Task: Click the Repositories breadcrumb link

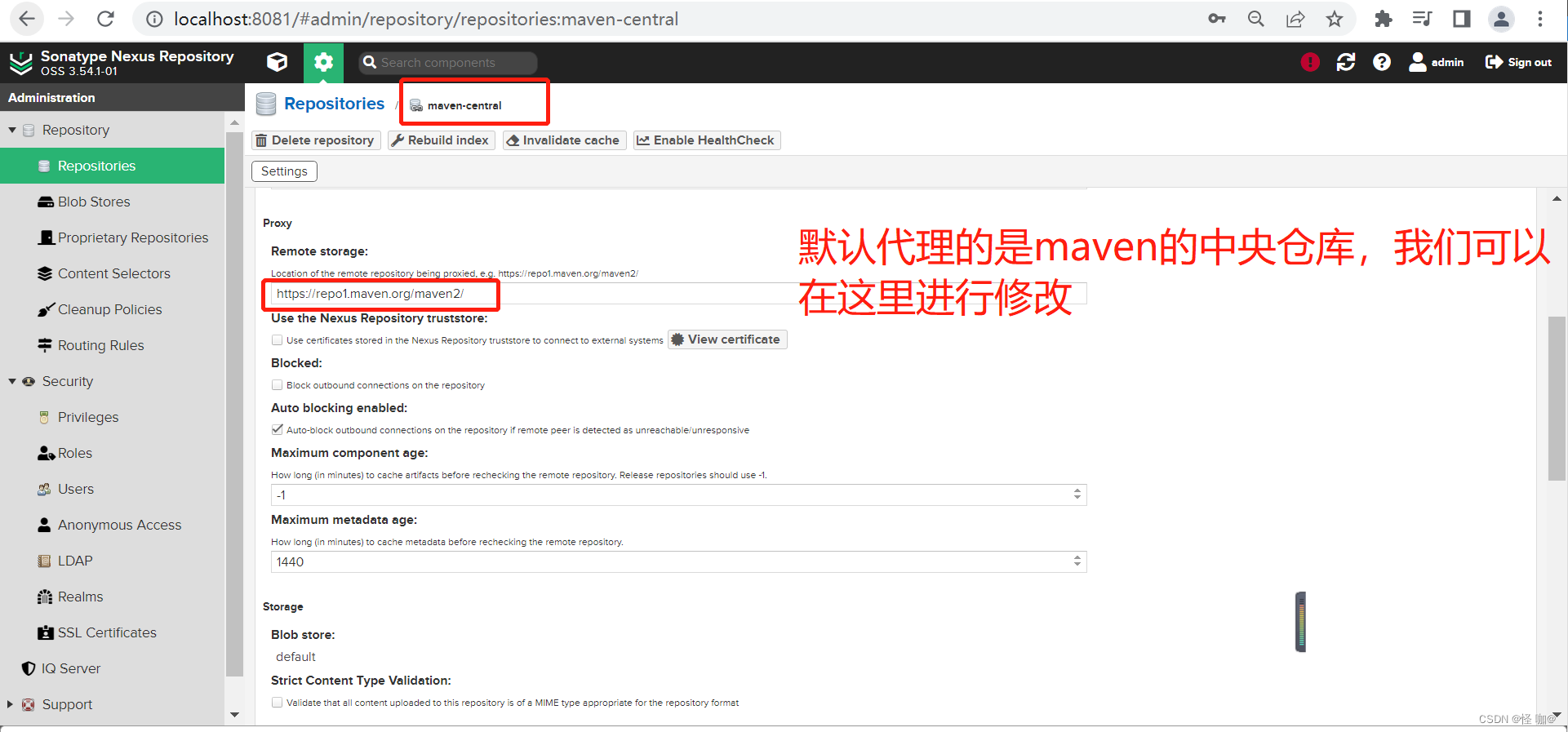Action: [334, 104]
